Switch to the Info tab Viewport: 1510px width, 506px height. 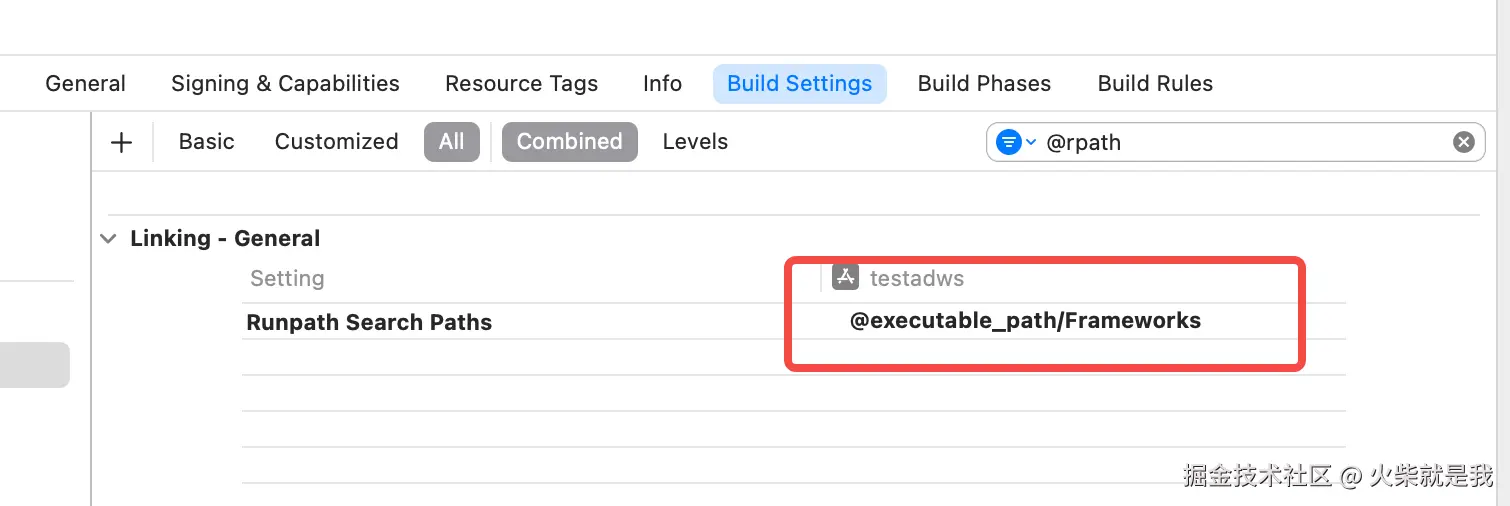click(662, 84)
